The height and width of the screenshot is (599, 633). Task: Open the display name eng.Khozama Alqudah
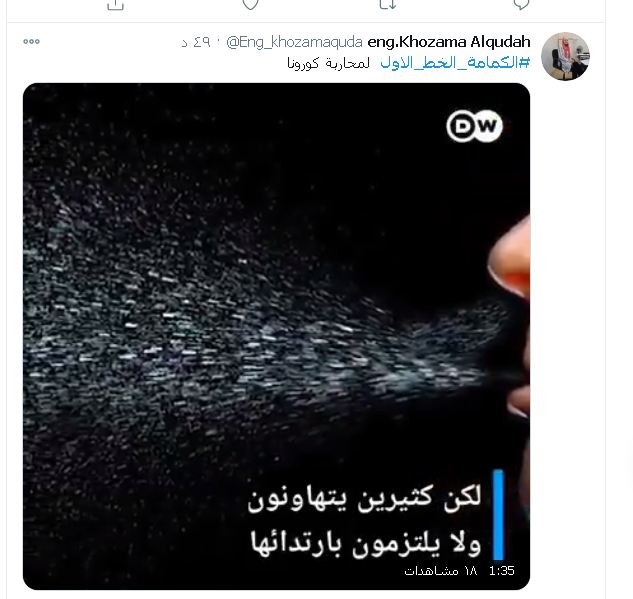449,42
